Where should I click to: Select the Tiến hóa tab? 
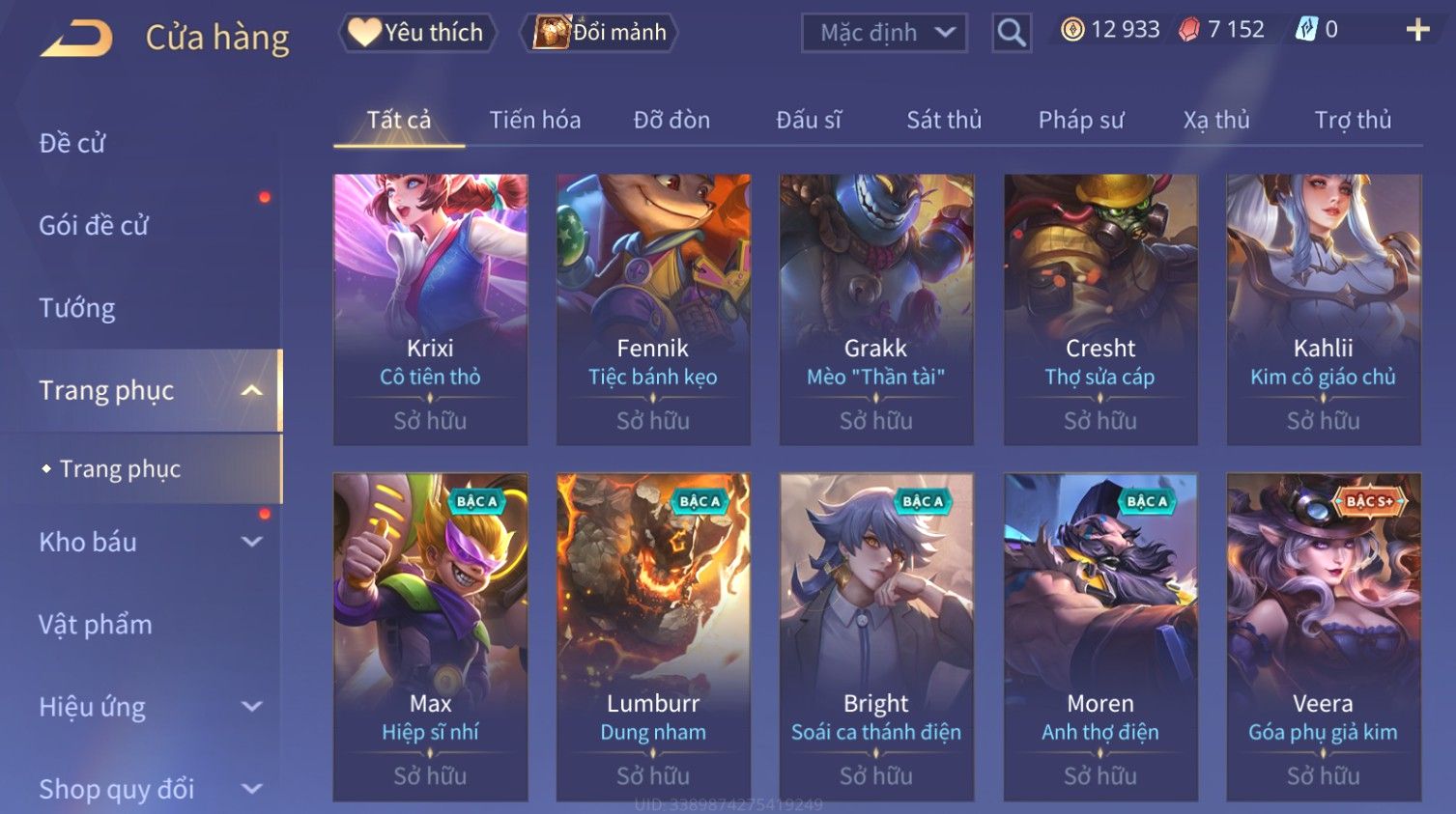[x=535, y=120]
